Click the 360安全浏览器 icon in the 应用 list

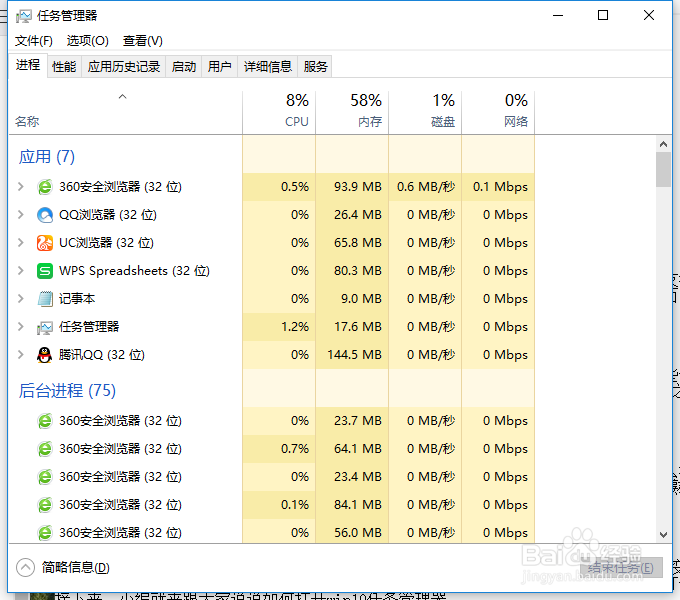[x=45, y=187]
